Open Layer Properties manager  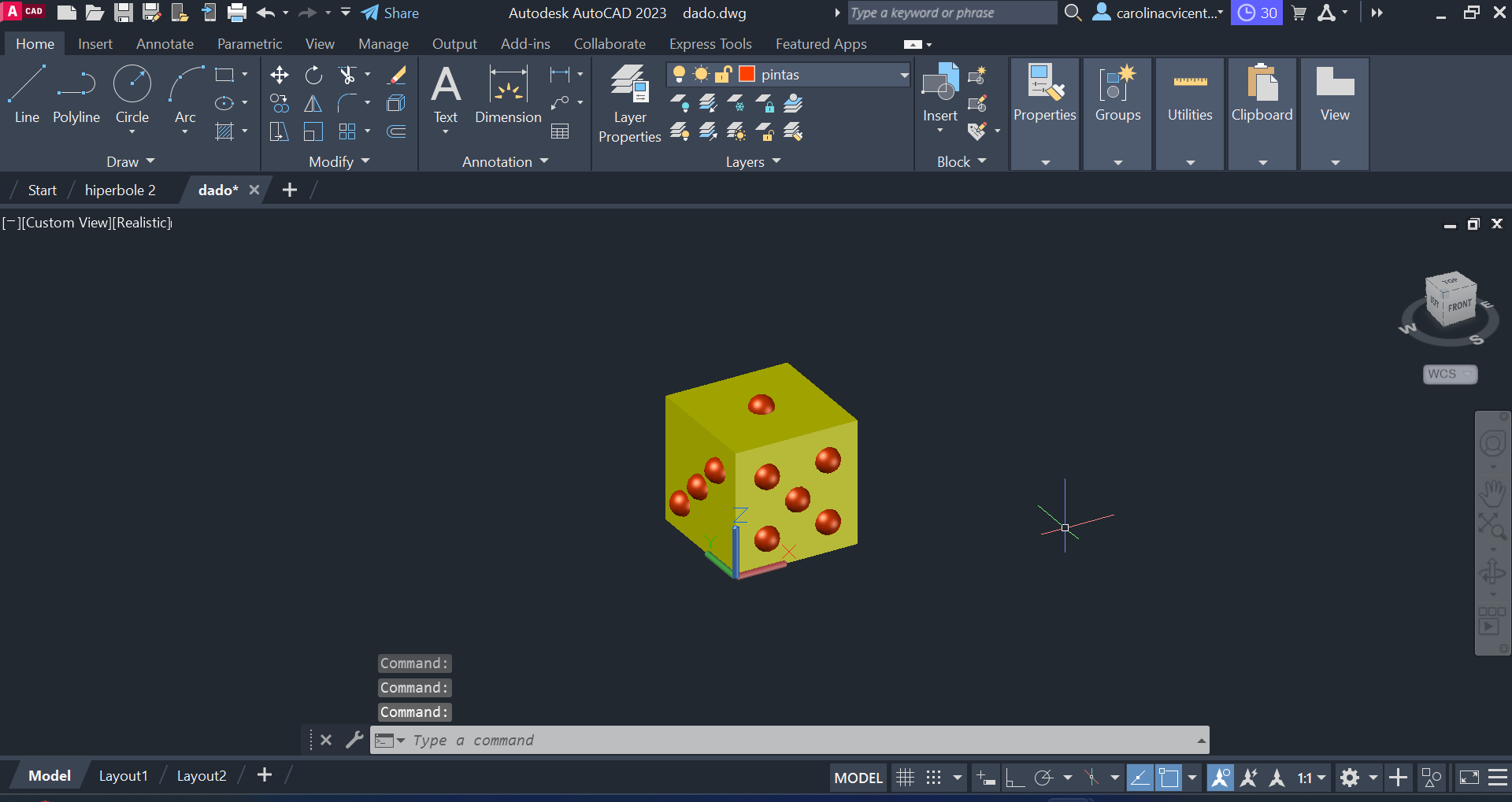tap(629, 103)
